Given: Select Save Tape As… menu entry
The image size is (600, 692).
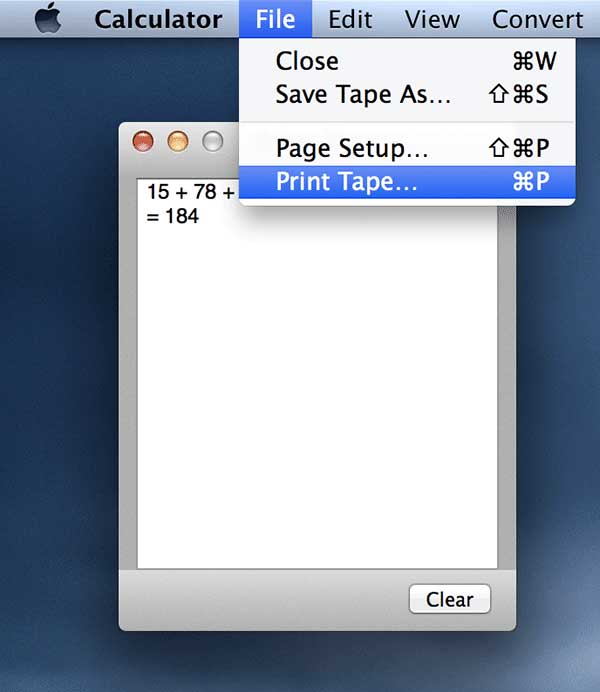Looking at the screenshot, I should point(407,94).
